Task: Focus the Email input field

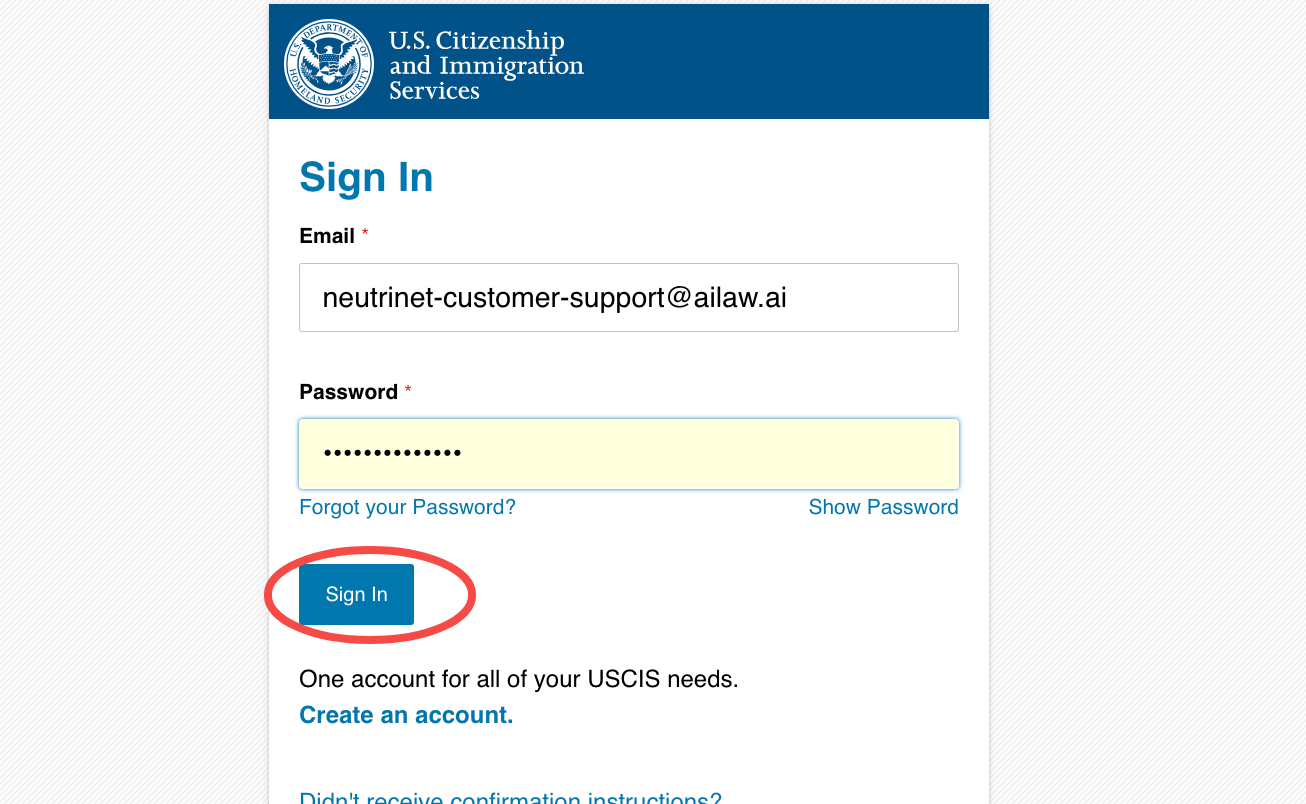Action: click(x=629, y=297)
